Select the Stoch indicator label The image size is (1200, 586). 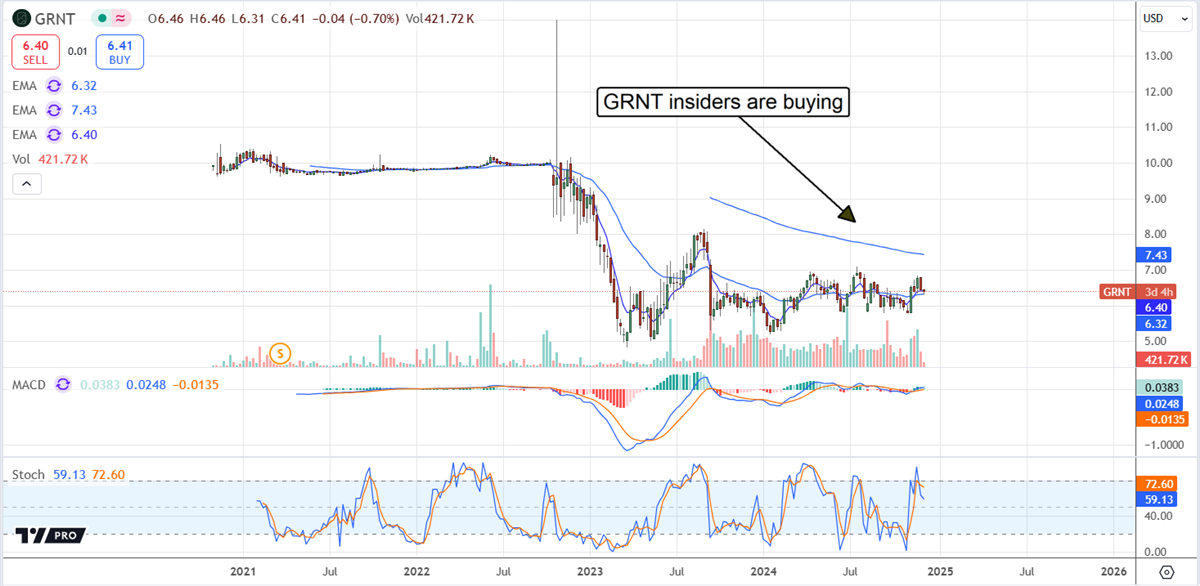pos(28,475)
